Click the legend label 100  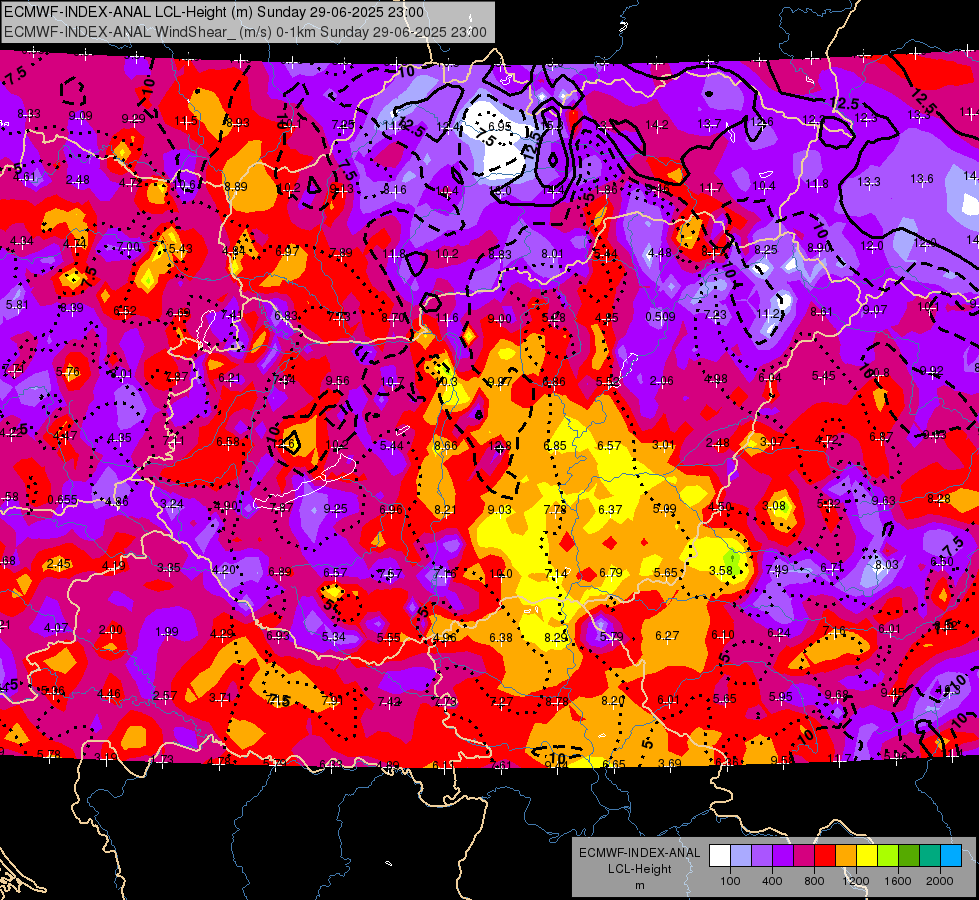pos(731,881)
